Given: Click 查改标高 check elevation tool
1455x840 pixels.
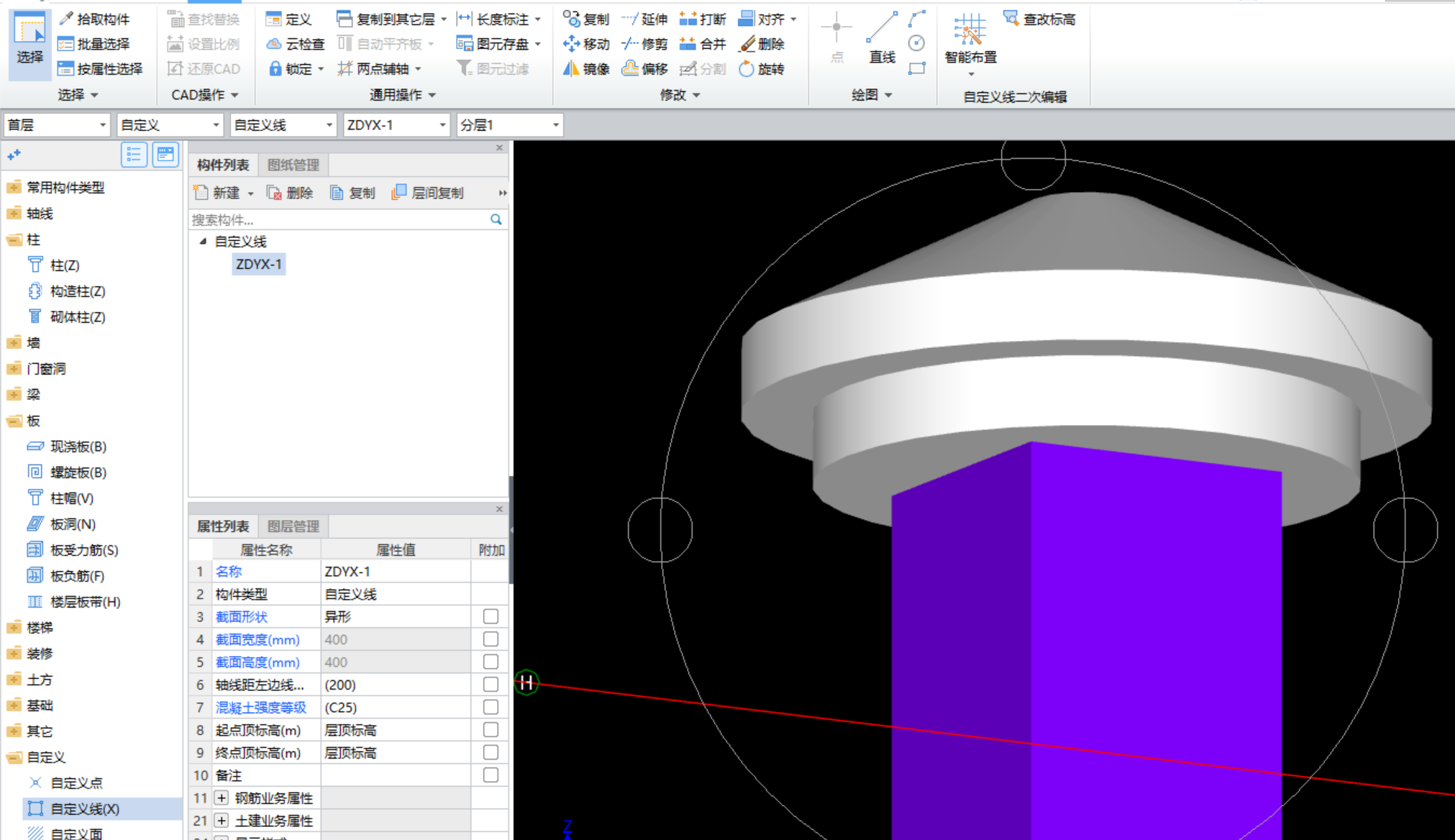Looking at the screenshot, I should click(1039, 19).
